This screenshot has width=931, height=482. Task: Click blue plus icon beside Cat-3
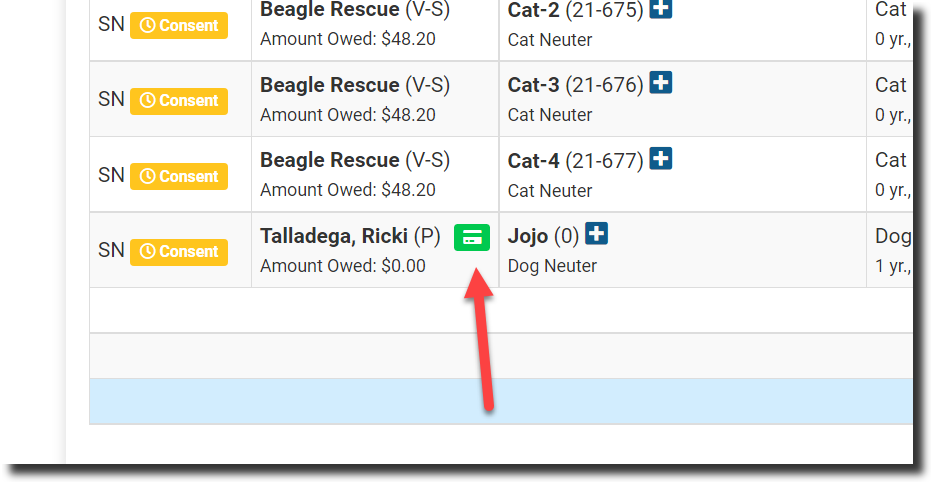(x=660, y=83)
